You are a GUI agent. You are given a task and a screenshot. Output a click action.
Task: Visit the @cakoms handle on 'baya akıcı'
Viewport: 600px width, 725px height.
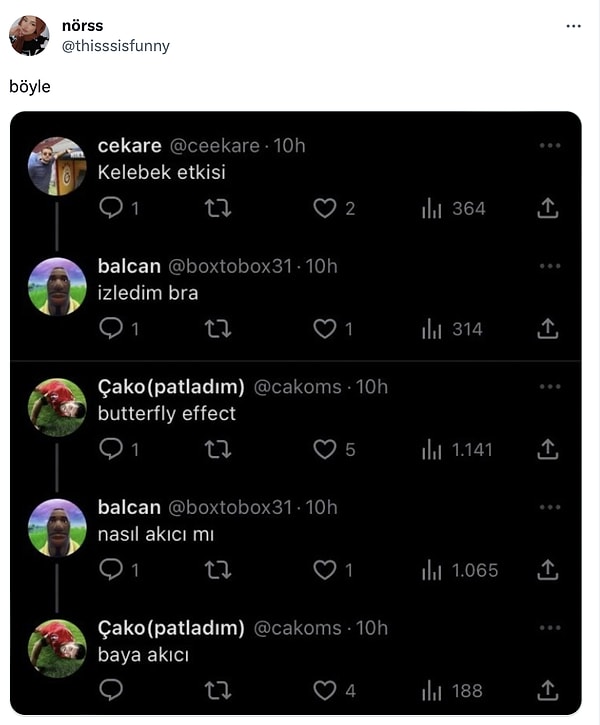tap(298, 628)
